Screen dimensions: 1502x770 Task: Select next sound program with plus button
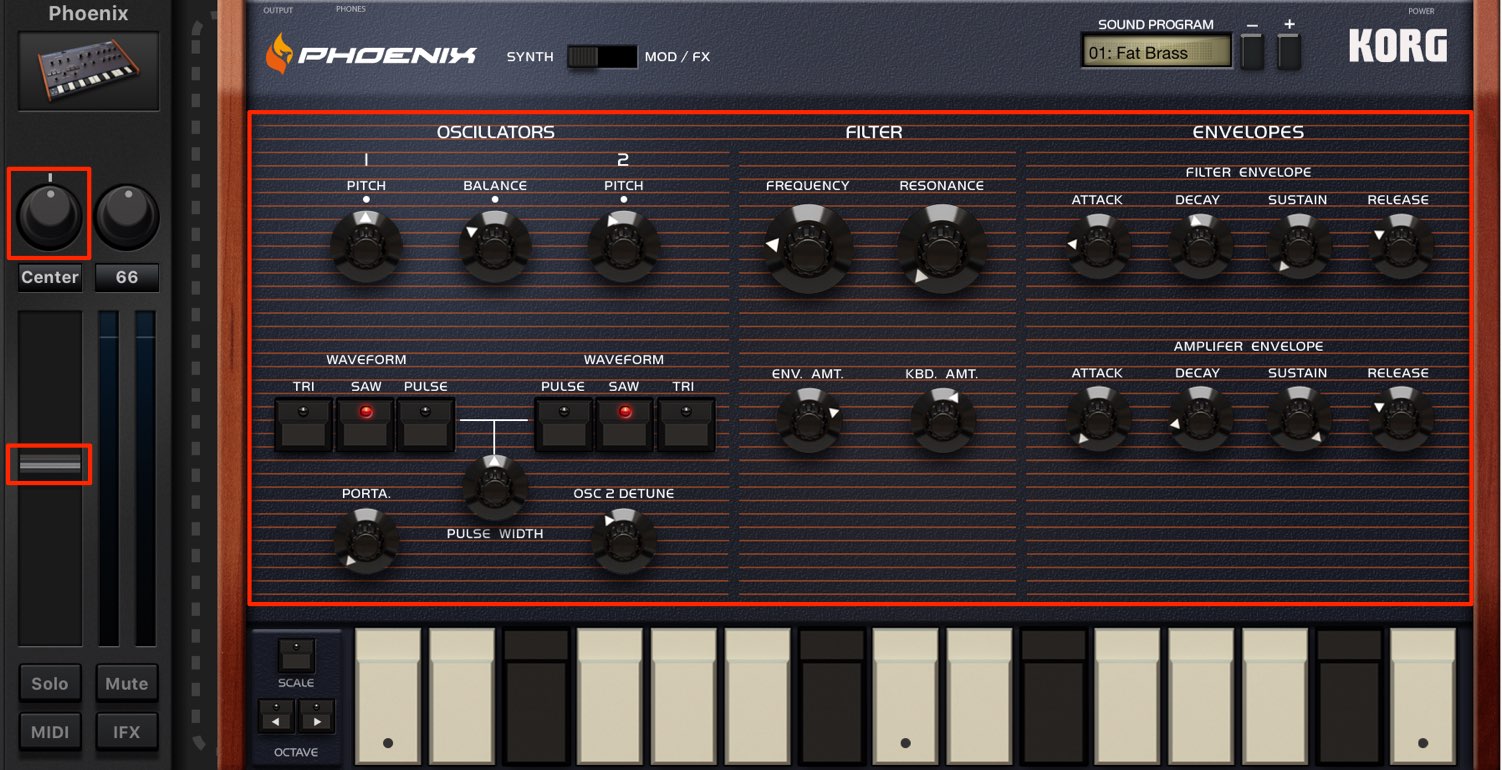tap(1289, 50)
